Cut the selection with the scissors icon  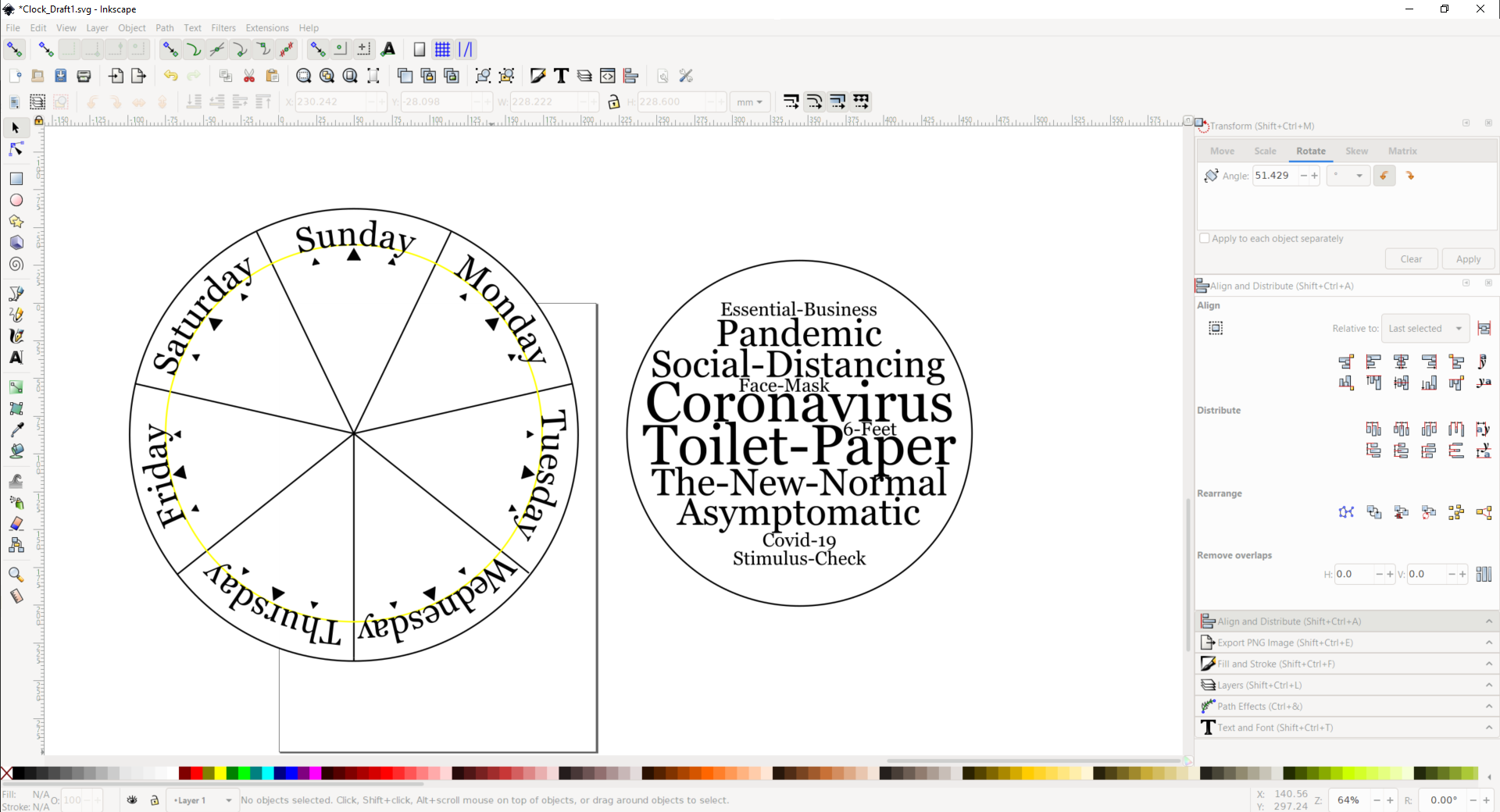(249, 76)
